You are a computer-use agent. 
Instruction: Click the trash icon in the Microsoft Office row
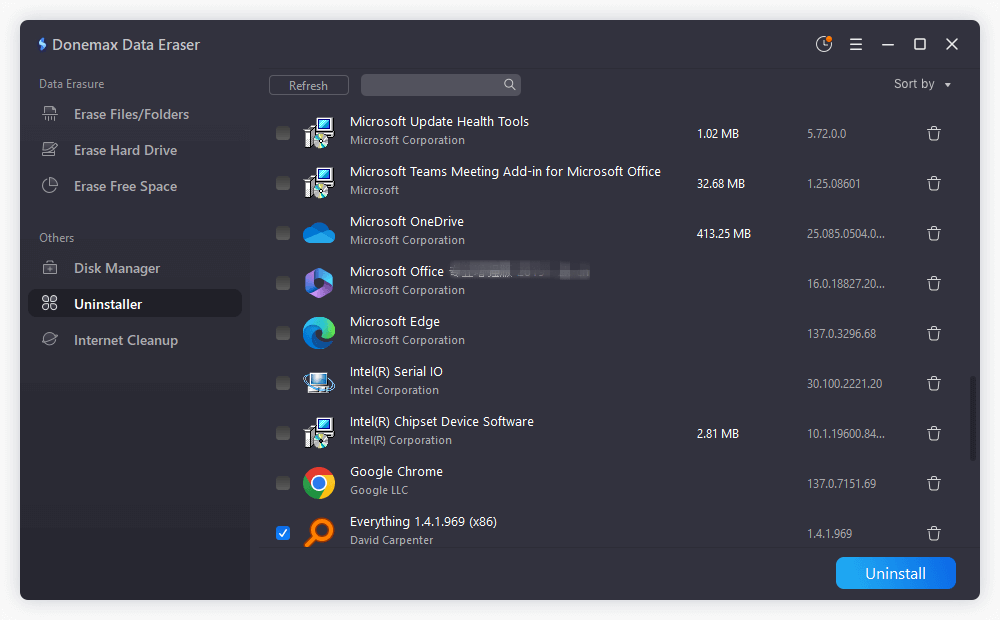point(934,283)
